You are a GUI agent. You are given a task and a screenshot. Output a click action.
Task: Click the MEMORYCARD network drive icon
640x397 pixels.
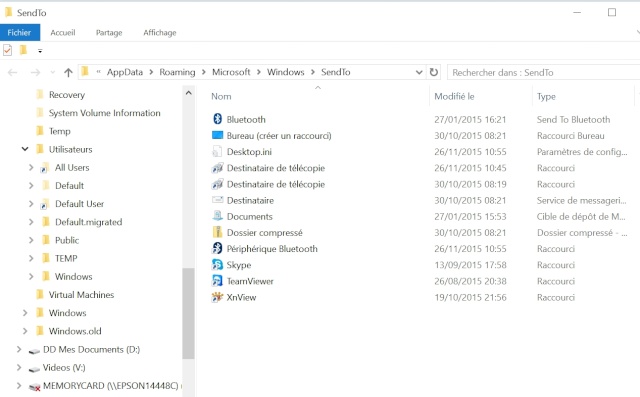[34, 386]
